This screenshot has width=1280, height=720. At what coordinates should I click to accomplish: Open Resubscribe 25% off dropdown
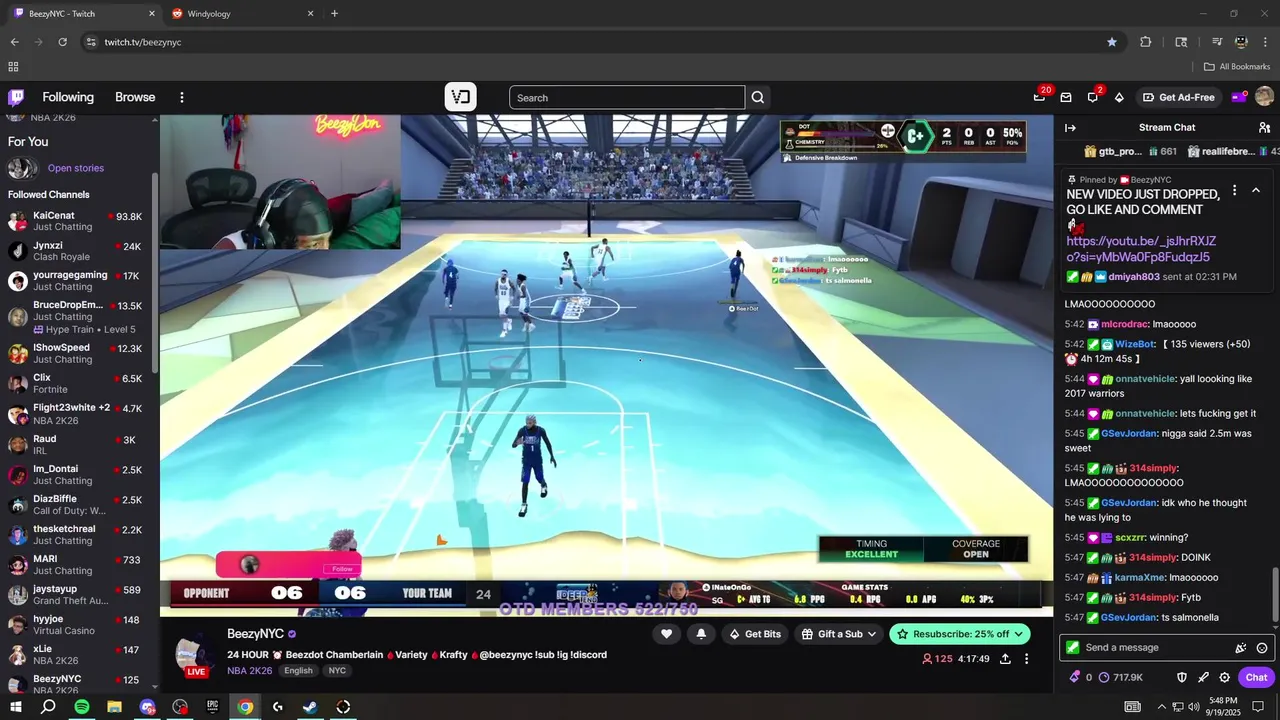(x=960, y=634)
